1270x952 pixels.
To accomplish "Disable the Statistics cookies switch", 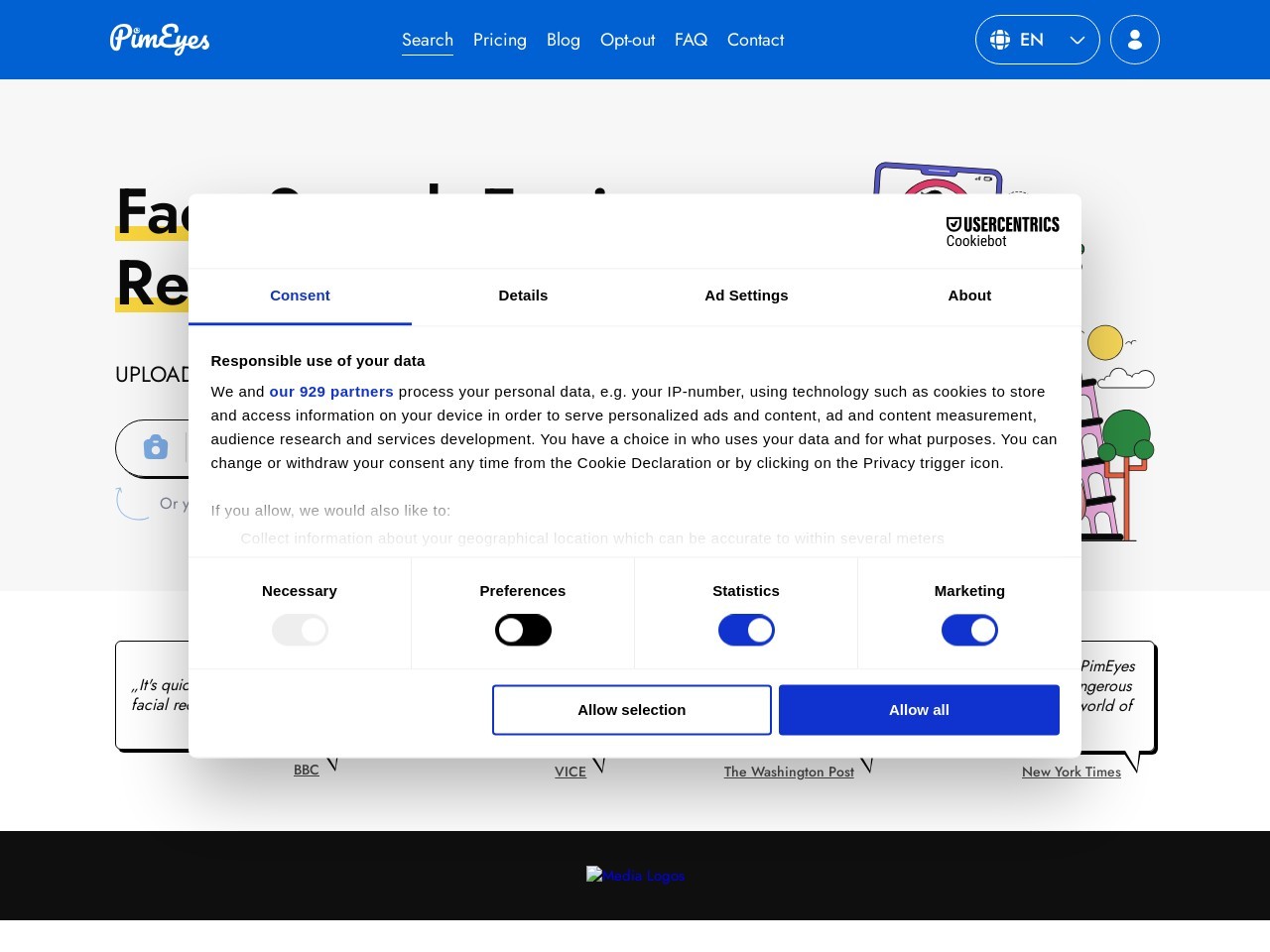I will (x=746, y=630).
